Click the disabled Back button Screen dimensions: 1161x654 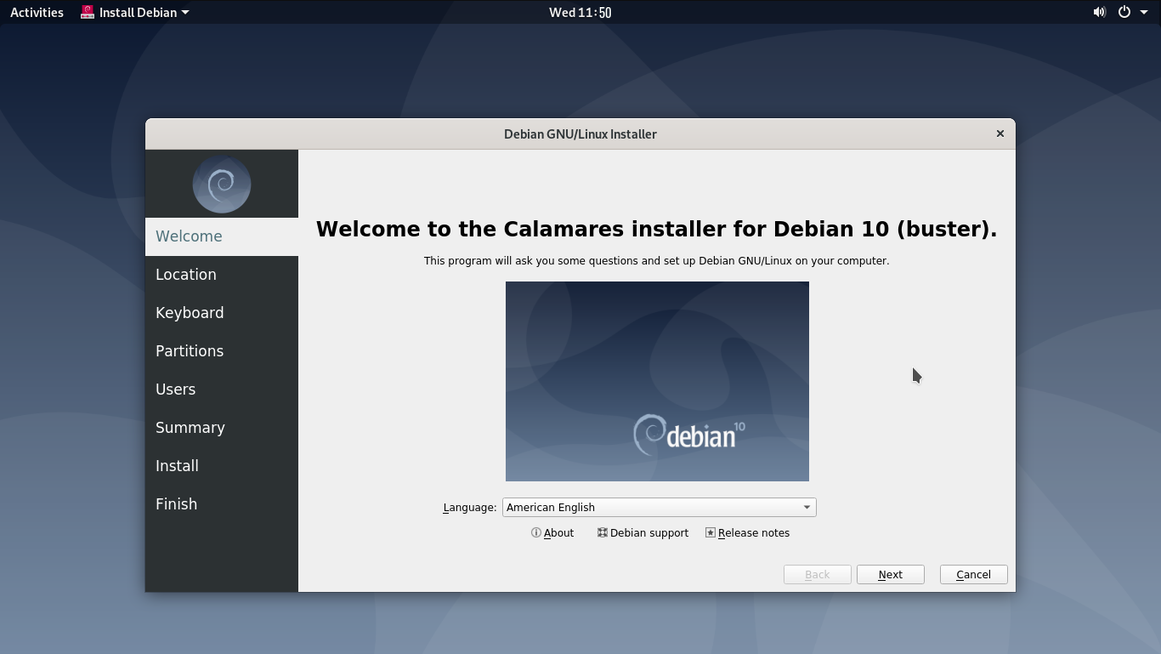point(817,575)
